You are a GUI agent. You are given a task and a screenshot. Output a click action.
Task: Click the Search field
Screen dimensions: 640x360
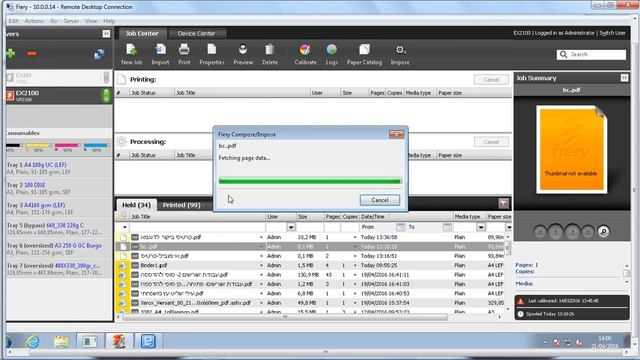(x=591, y=54)
